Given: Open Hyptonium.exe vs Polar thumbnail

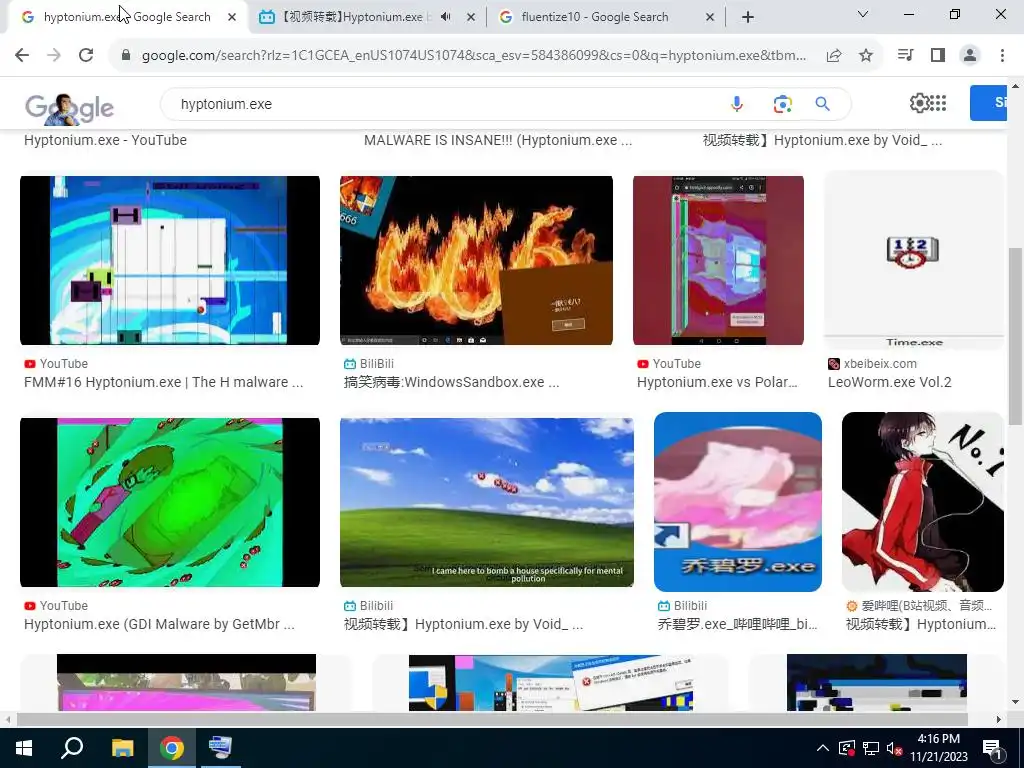Looking at the screenshot, I should tap(718, 260).
